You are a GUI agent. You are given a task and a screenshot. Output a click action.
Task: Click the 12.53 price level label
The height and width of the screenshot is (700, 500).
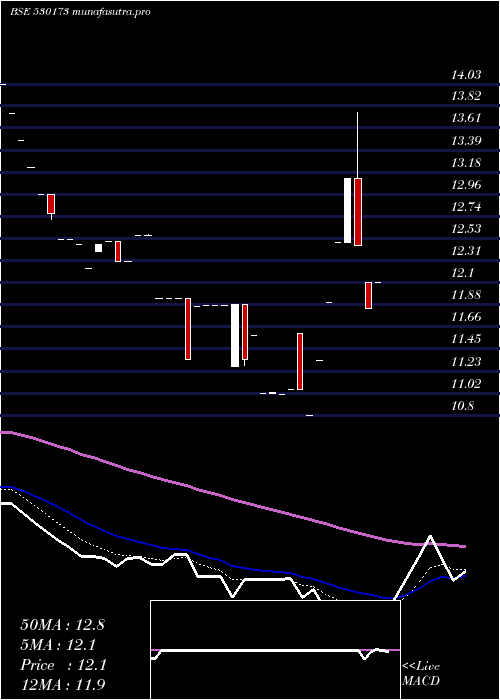tap(466, 229)
